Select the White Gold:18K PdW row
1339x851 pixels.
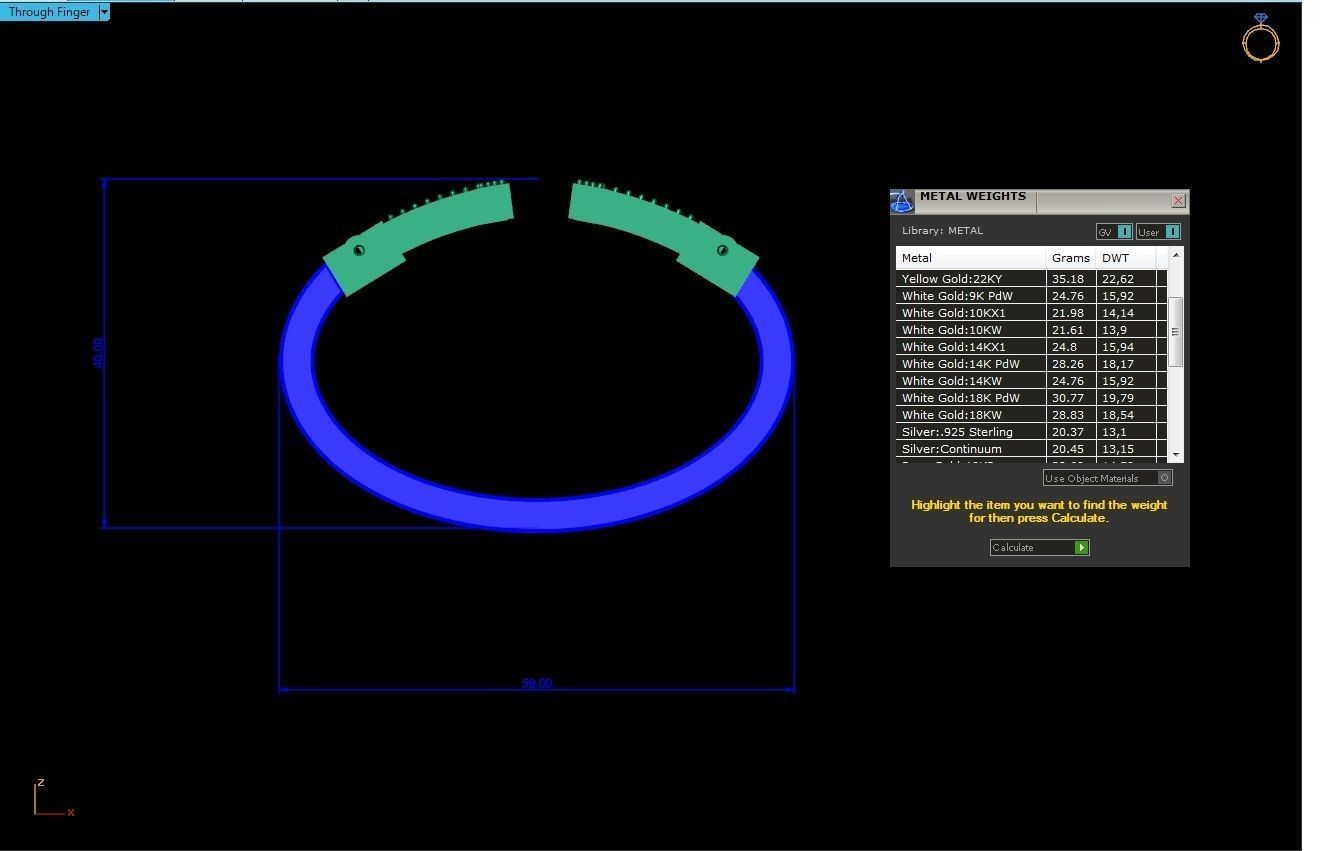pos(1031,398)
